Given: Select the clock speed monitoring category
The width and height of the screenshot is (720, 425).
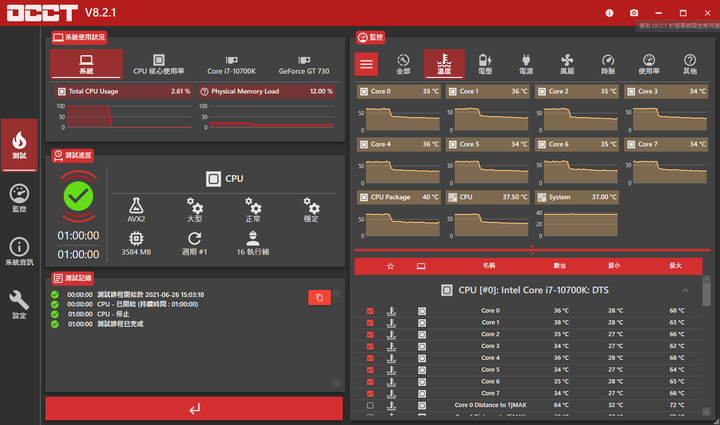Looking at the screenshot, I should pyautogui.click(x=608, y=64).
